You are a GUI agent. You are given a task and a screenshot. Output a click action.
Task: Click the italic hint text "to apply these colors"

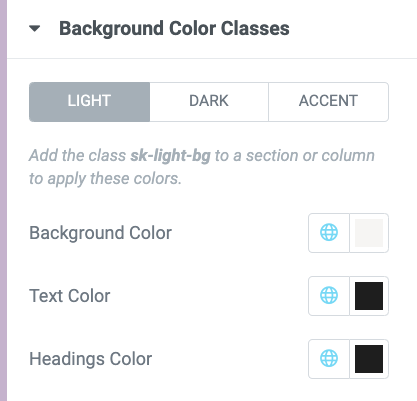tap(105, 179)
